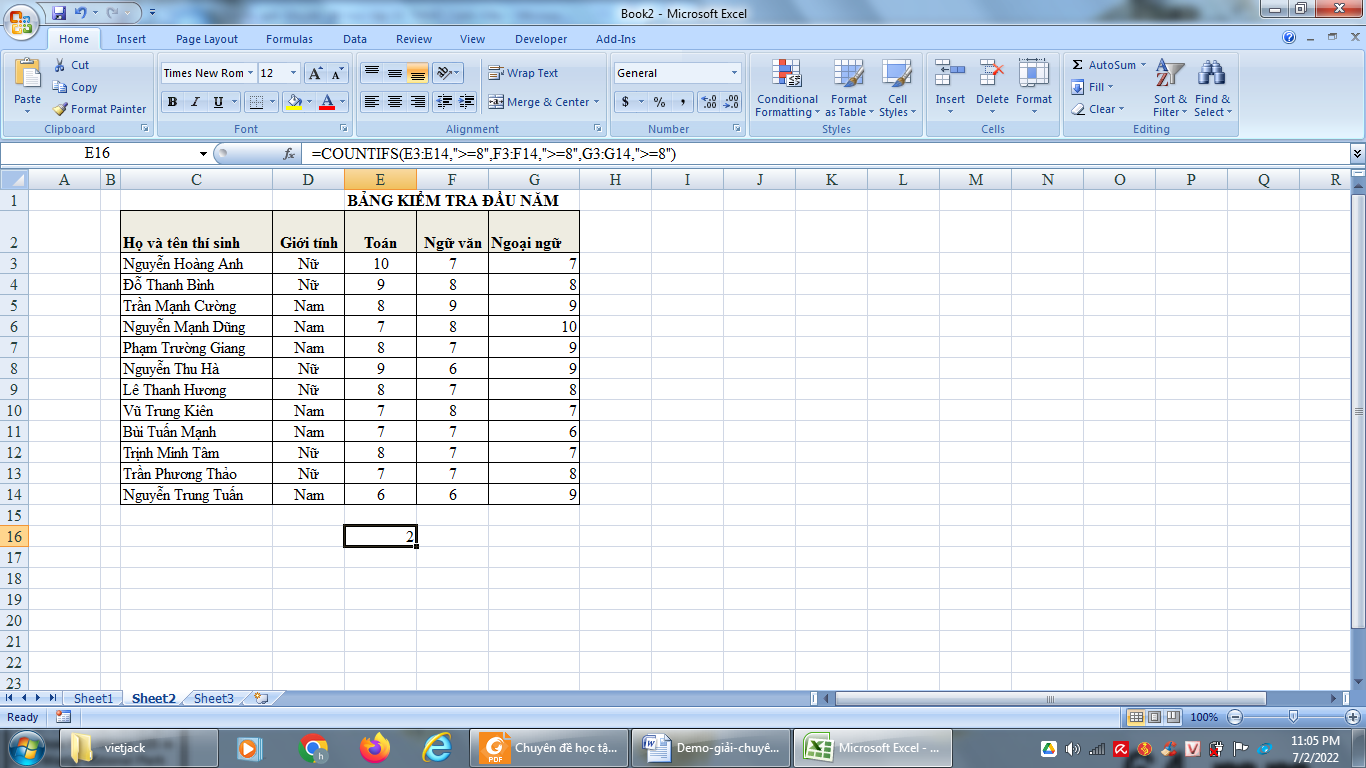Apply yellow Fill Color swatch

coord(294,102)
